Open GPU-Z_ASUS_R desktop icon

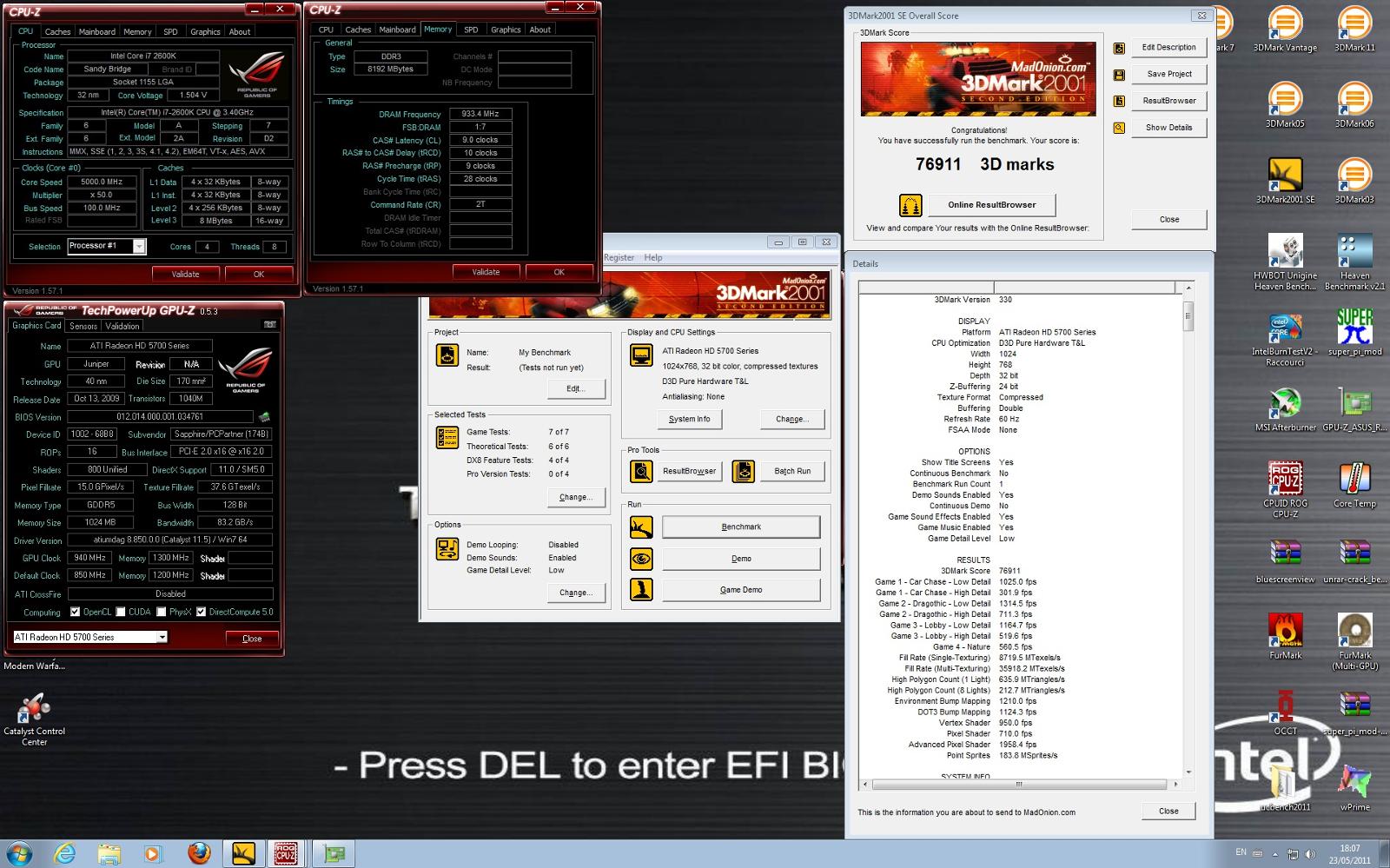coord(1354,408)
